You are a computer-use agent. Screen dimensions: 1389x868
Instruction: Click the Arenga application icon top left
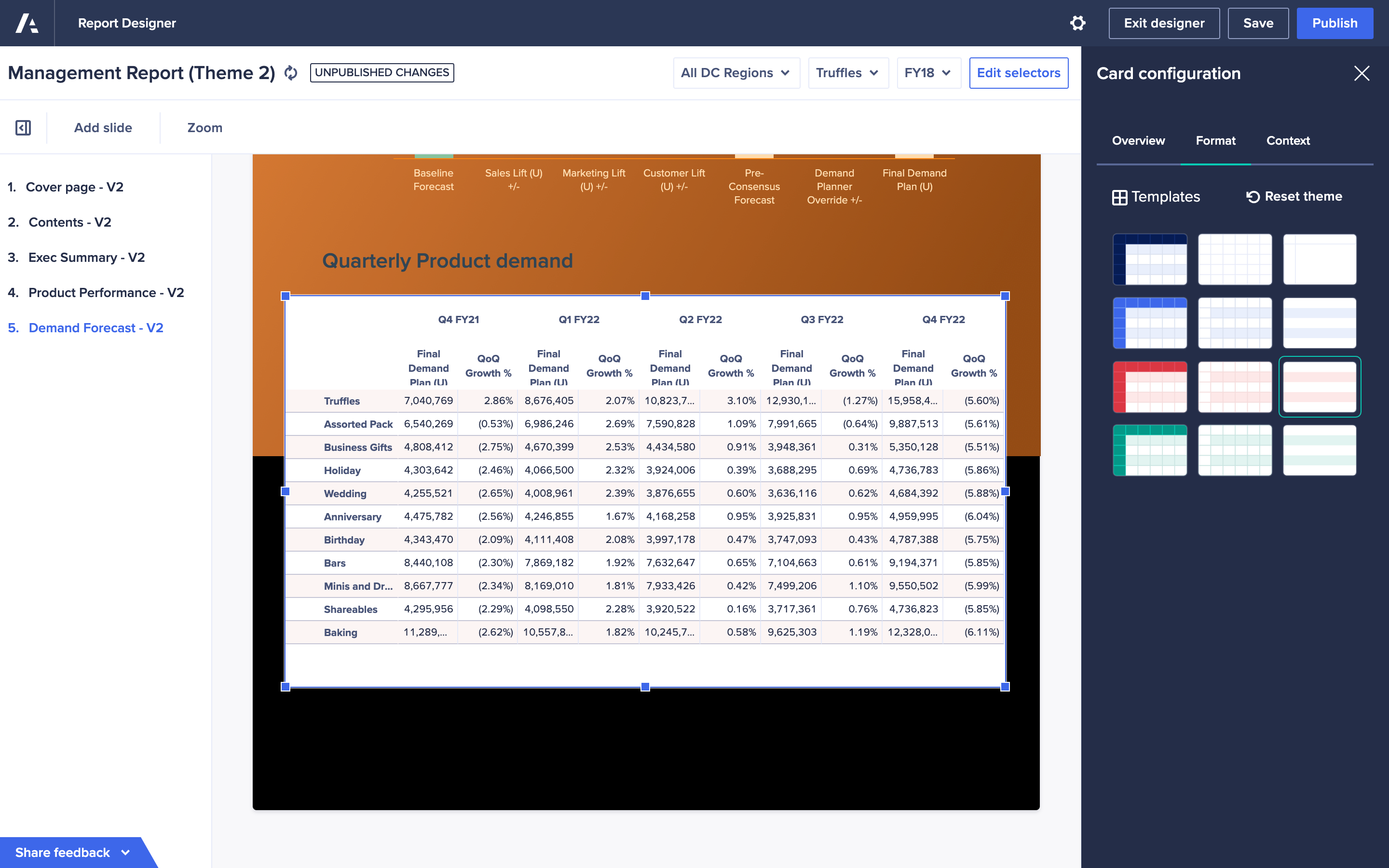[x=27, y=22]
